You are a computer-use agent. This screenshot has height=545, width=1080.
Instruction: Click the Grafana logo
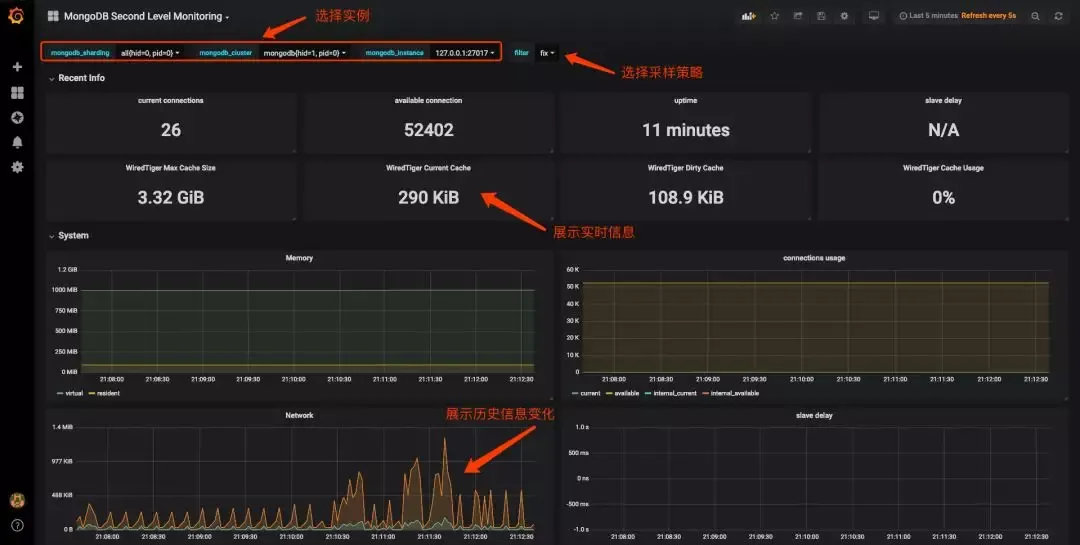click(x=17, y=15)
